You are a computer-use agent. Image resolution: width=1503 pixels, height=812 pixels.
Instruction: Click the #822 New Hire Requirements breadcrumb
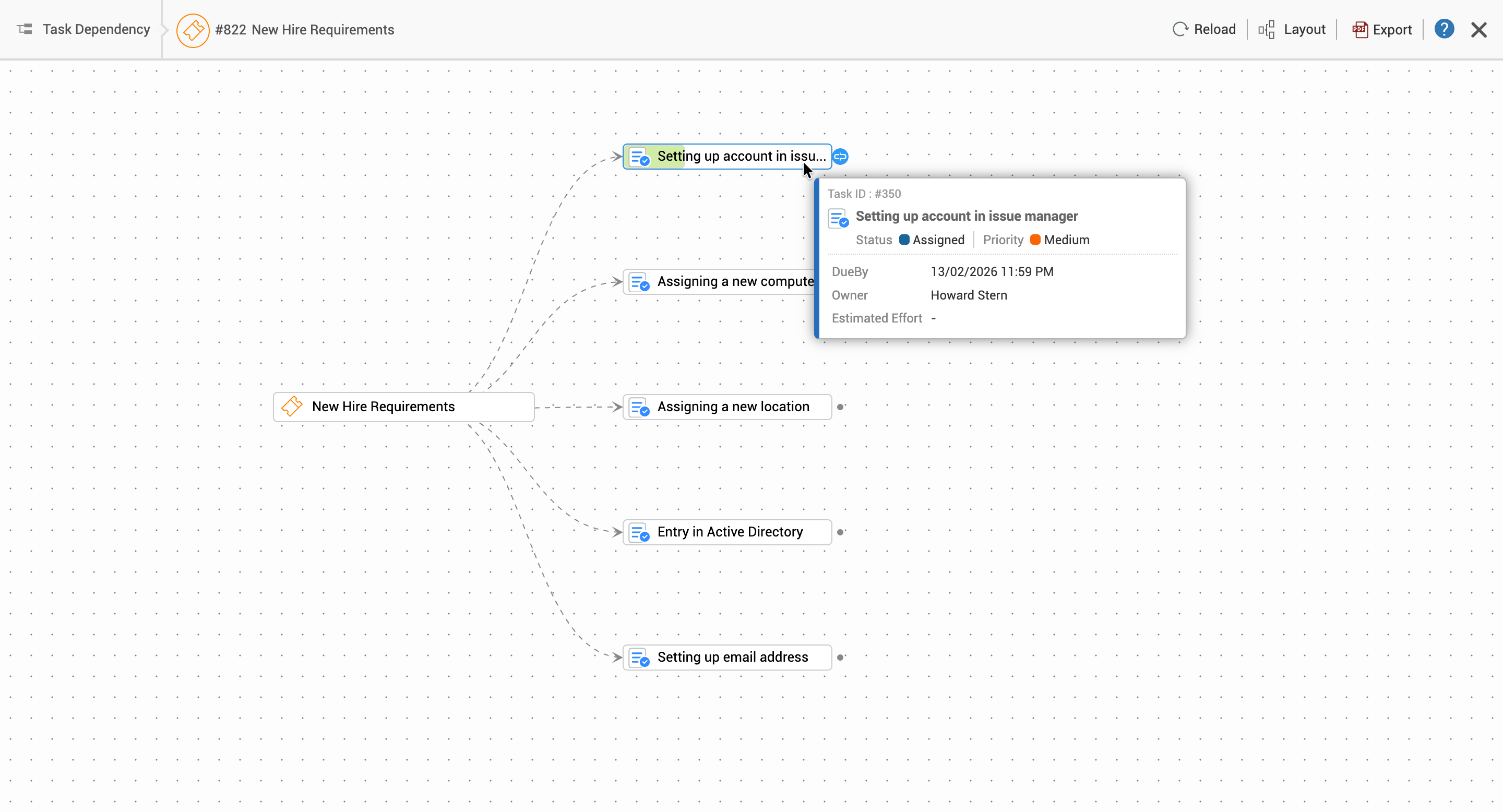tap(304, 30)
